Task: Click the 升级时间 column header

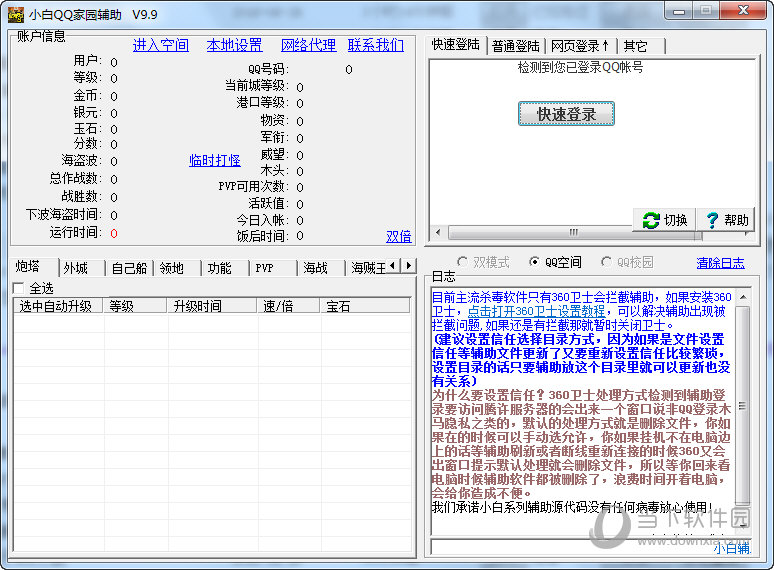Action: [x=212, y=306]
